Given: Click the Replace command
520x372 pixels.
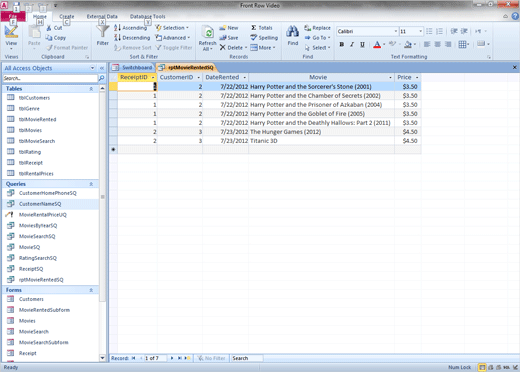Looking at the screenshot, I should coord(317,28).
